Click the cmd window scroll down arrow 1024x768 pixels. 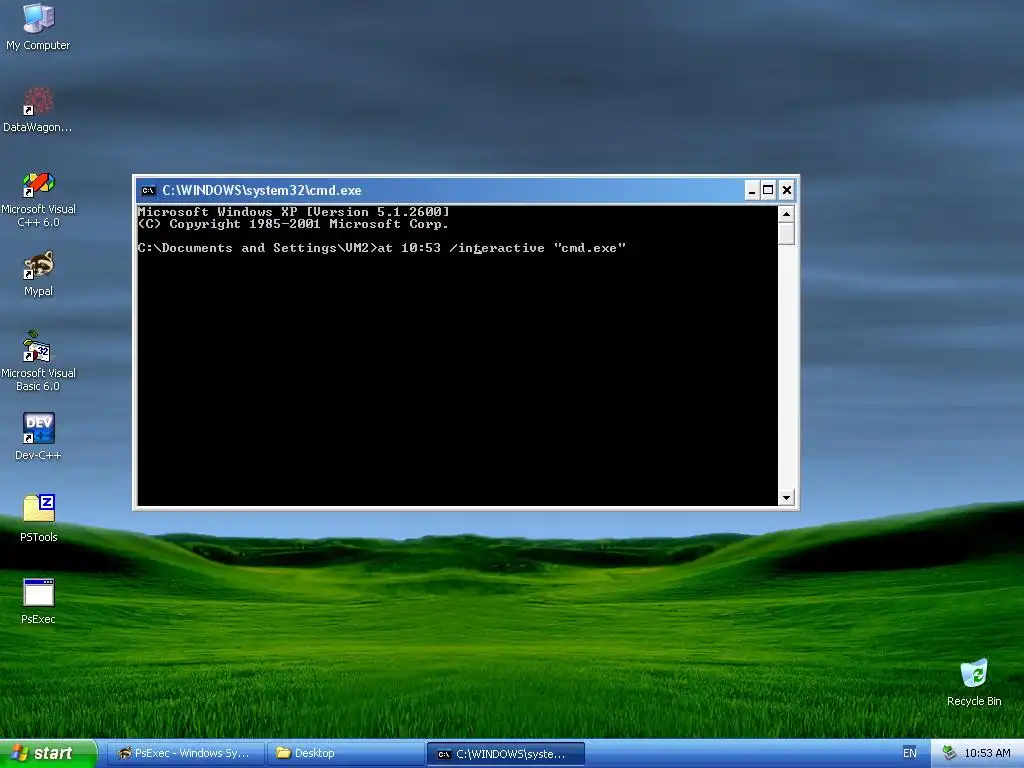coord(786,498)
